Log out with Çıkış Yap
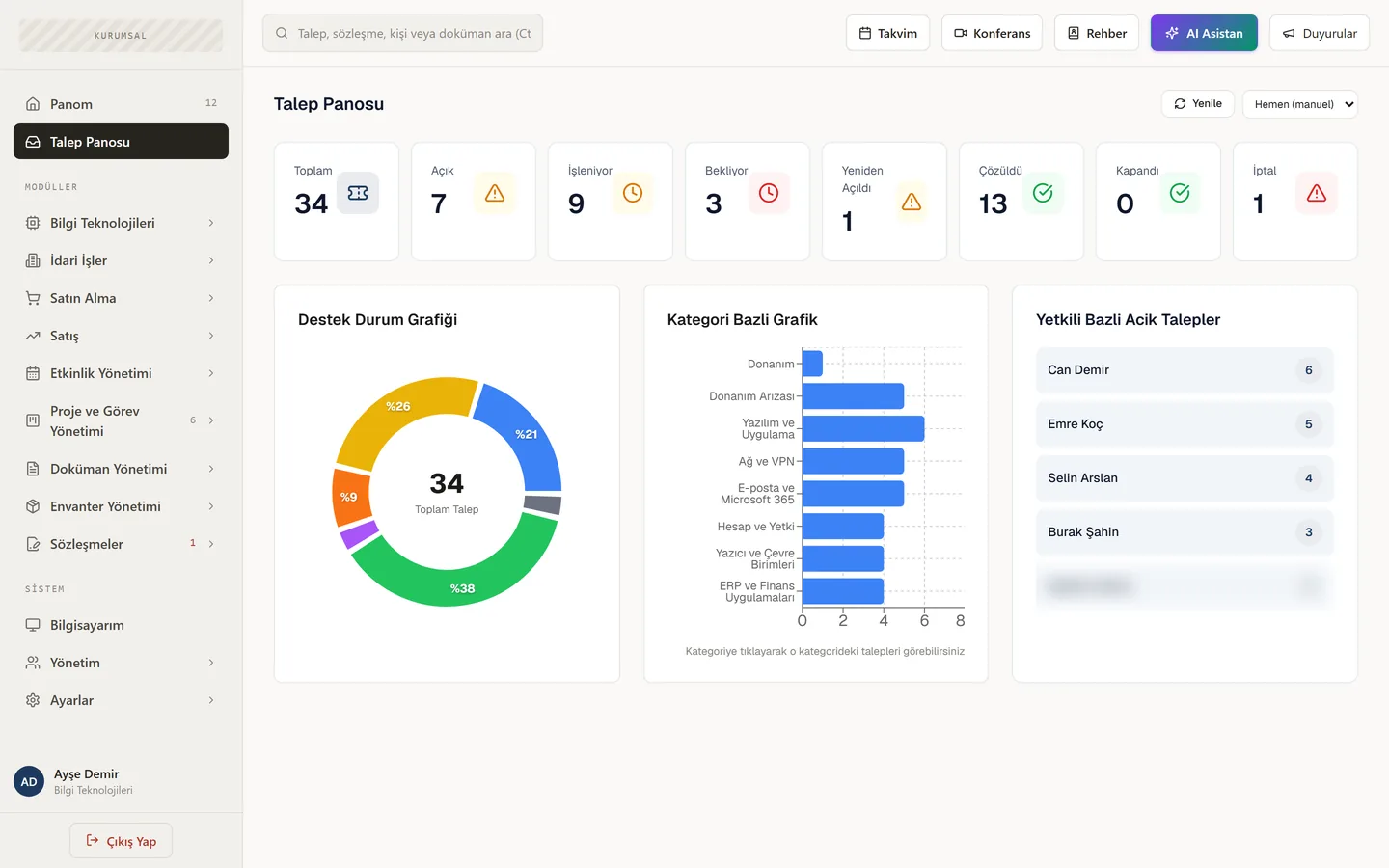 pyautogui.click(x=121, y=841)
